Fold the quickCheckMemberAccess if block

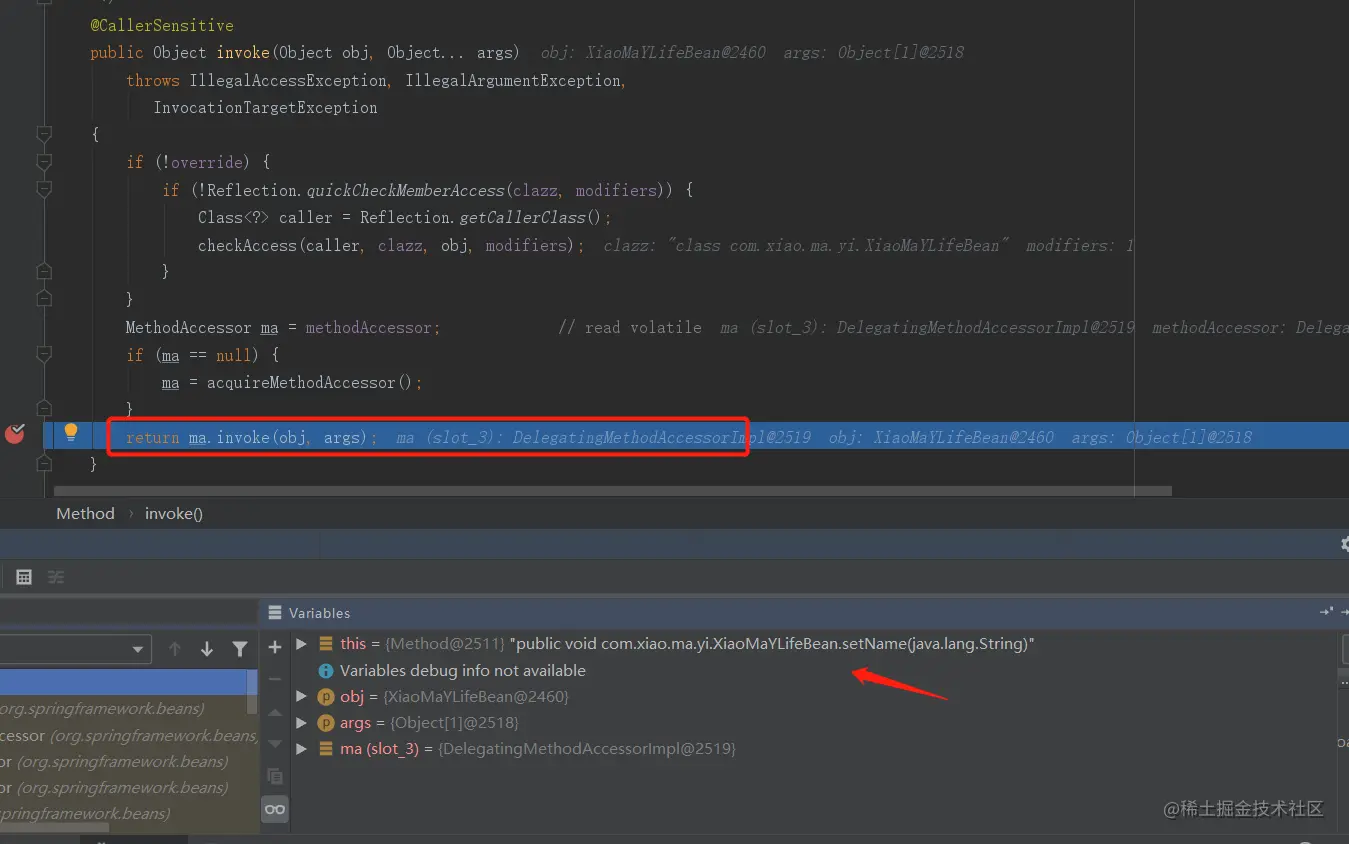(43, 189)
